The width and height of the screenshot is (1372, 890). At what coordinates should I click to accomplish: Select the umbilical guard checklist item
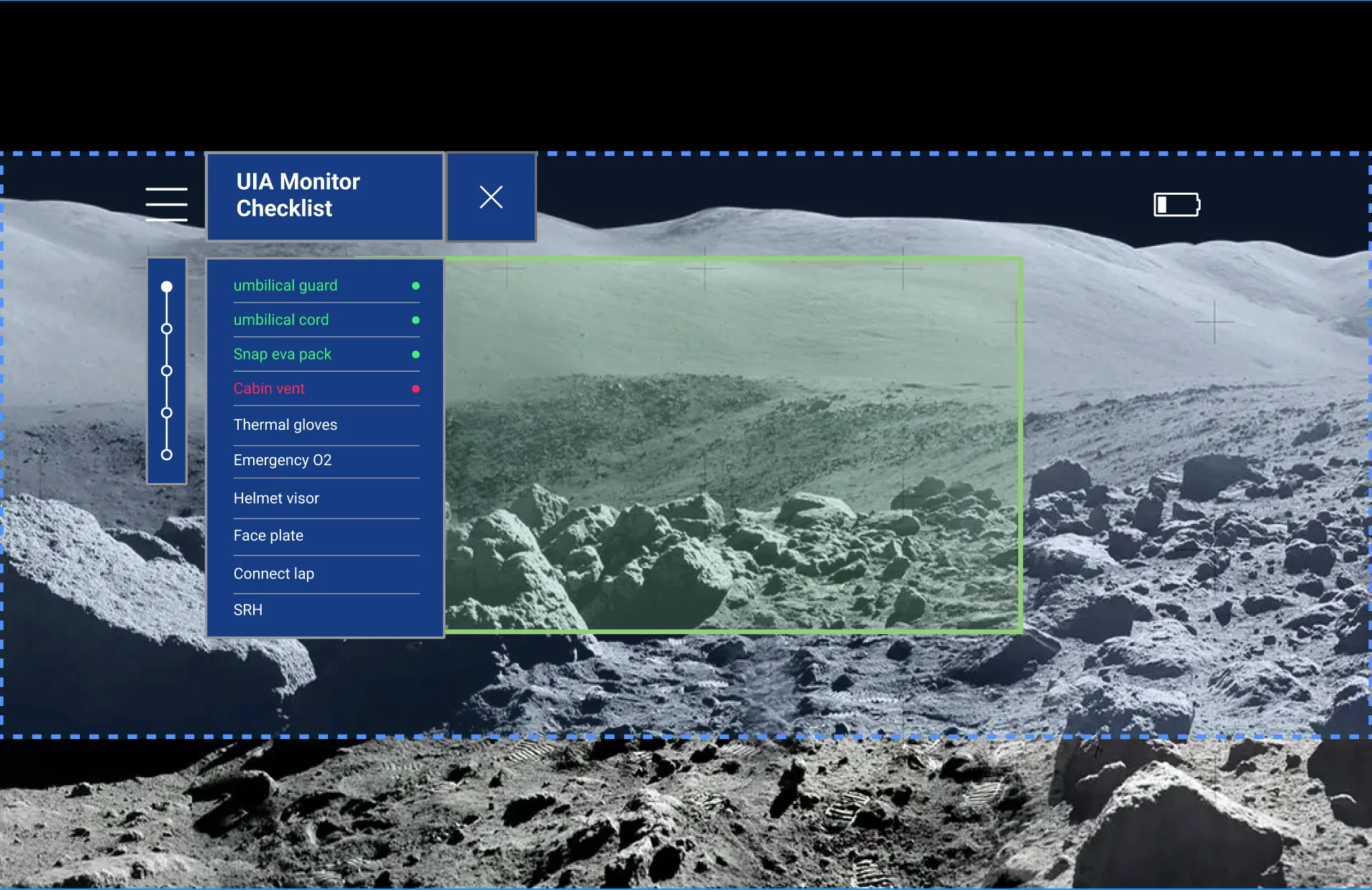(x=326, y=285)
